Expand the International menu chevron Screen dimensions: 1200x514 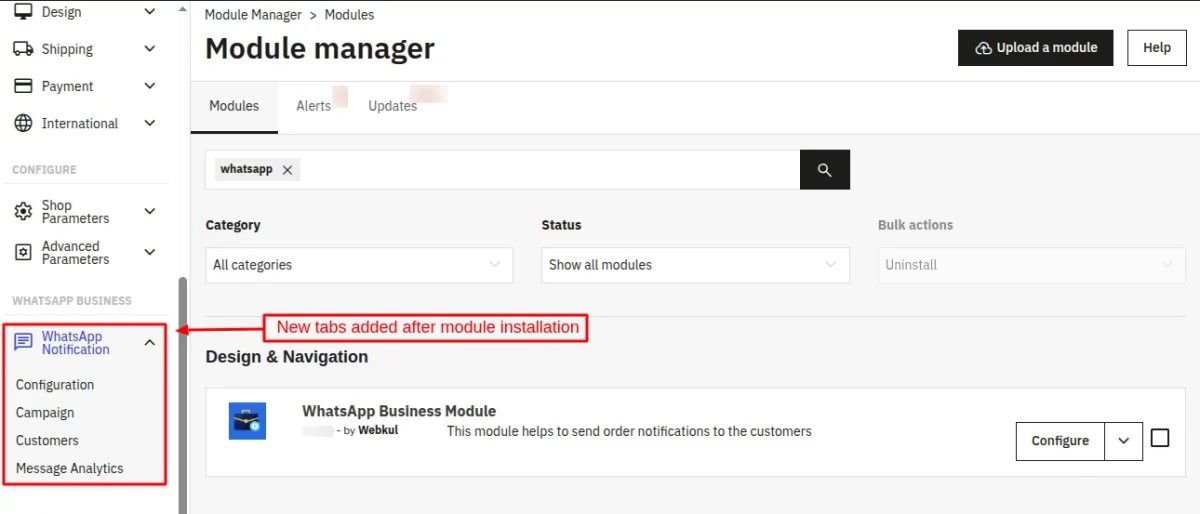[x=150, y=123]
